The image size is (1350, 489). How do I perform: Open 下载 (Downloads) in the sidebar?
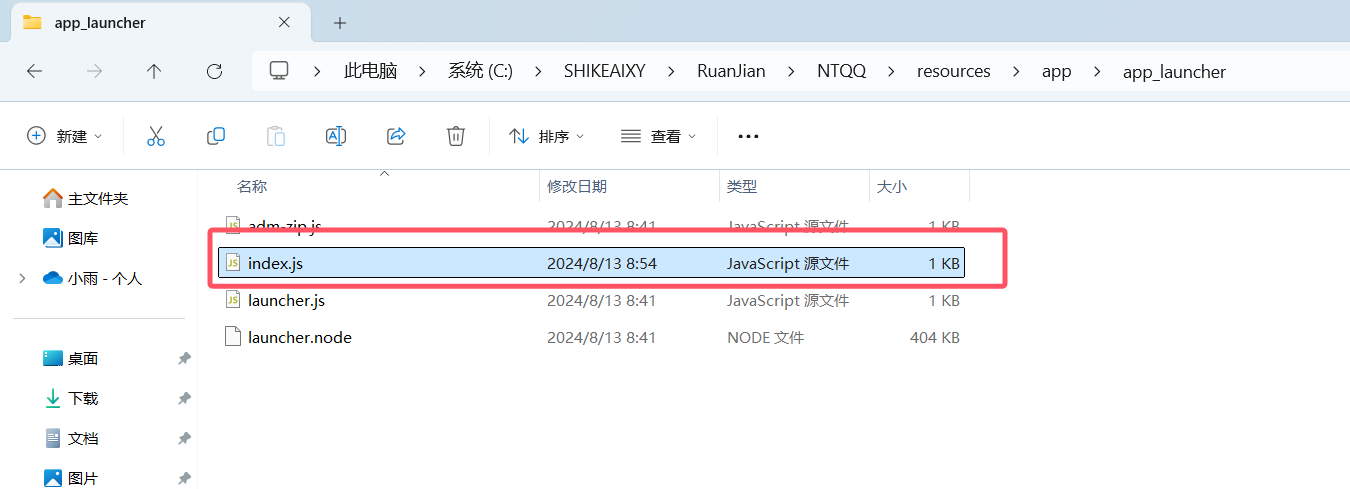point(83,398)
